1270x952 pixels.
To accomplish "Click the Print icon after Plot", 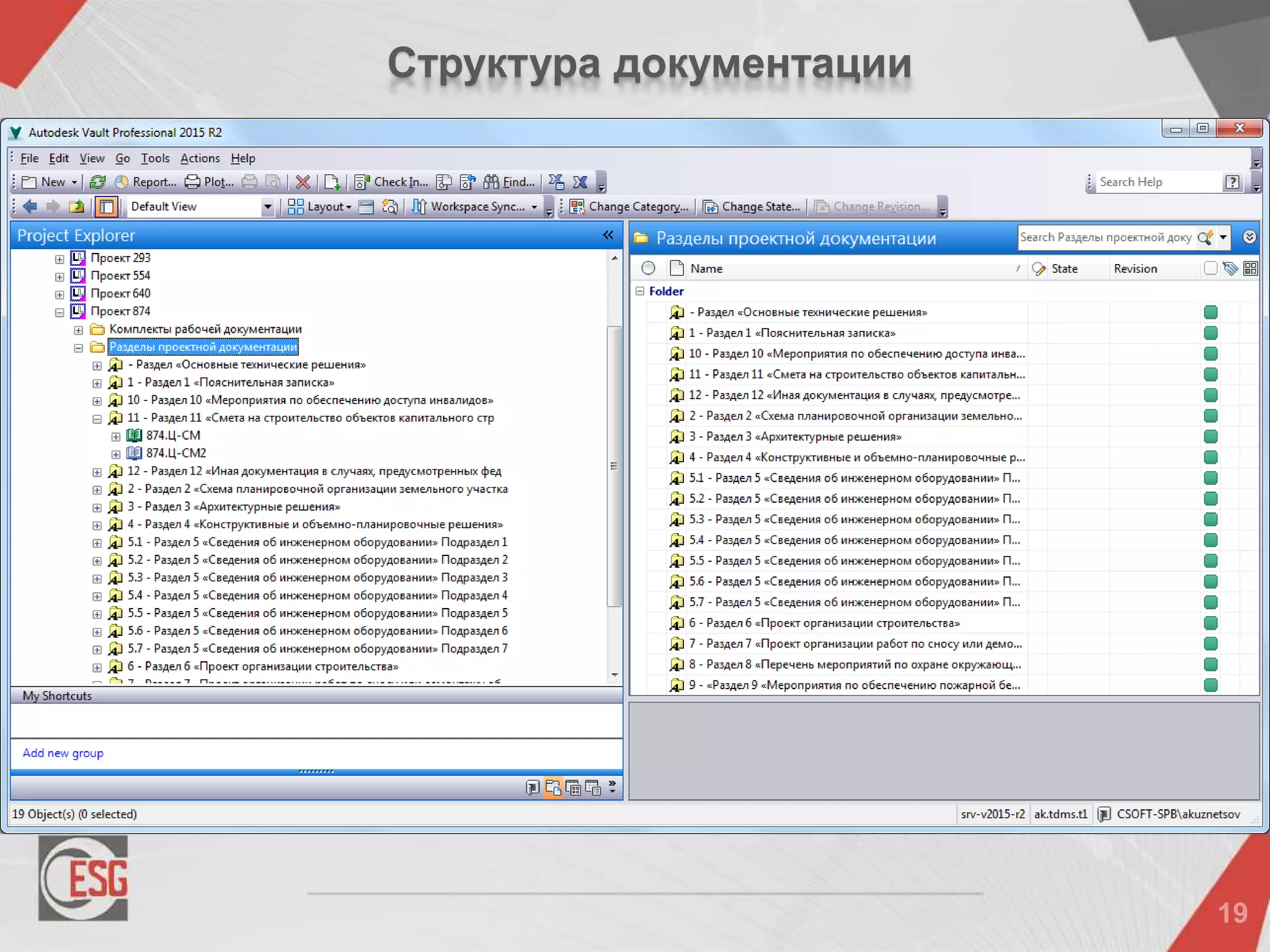I will coord(249,182).
